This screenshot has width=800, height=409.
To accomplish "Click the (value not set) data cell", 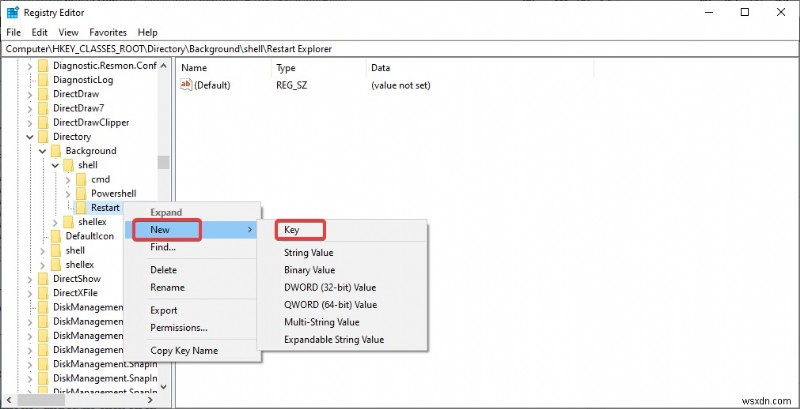I will [x=401, y=85].
